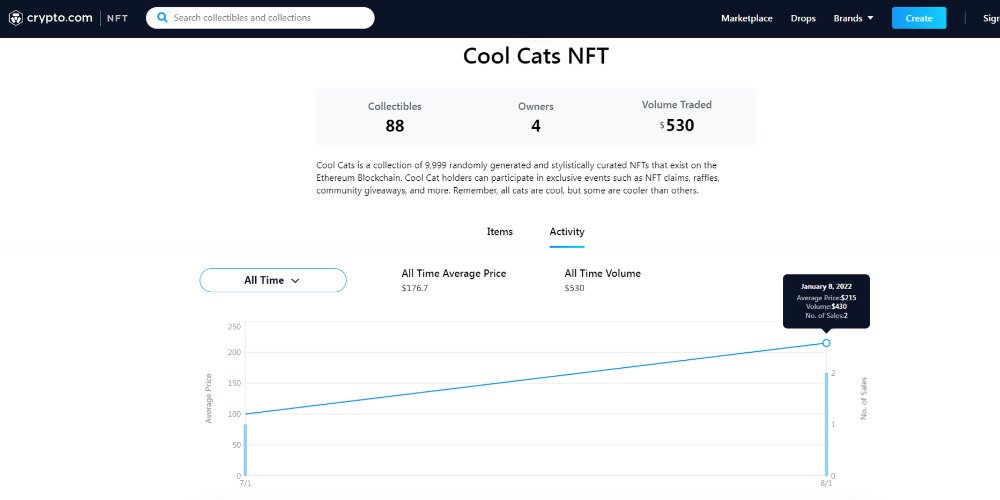Click the Owners count 4

coord(536,126)
